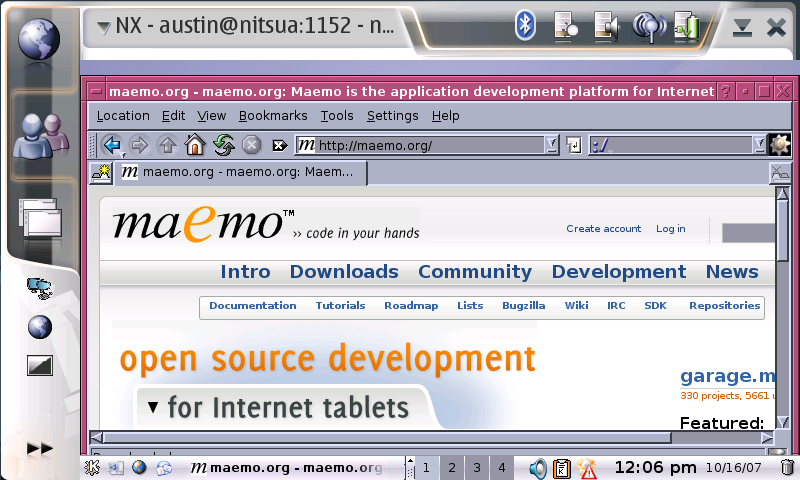Reload the page with green arrows icon
This screenshot has height=480, width=800.
[223, 145]
